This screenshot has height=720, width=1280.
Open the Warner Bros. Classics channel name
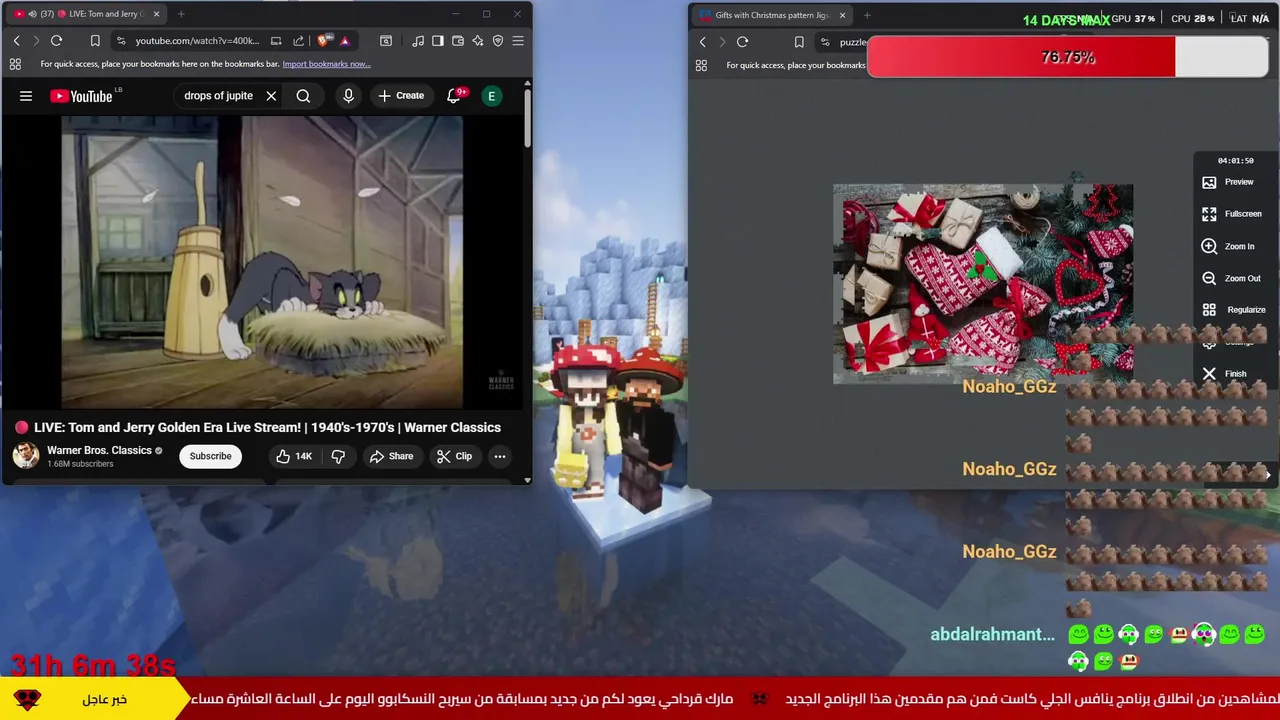(x=99, y=450)
